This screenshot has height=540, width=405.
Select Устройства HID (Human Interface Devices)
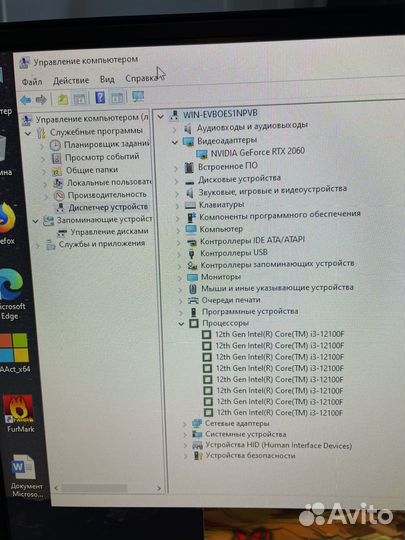278,446
